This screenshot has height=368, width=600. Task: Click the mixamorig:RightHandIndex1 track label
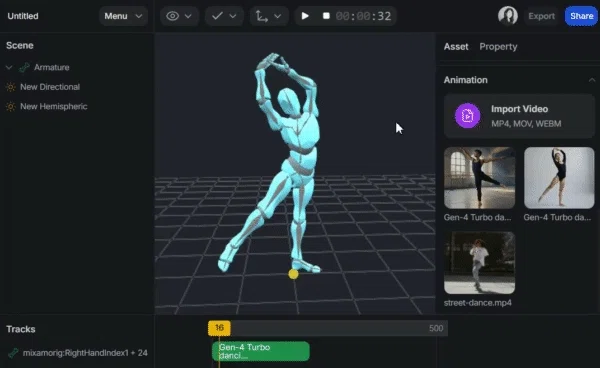click(85, 353)
